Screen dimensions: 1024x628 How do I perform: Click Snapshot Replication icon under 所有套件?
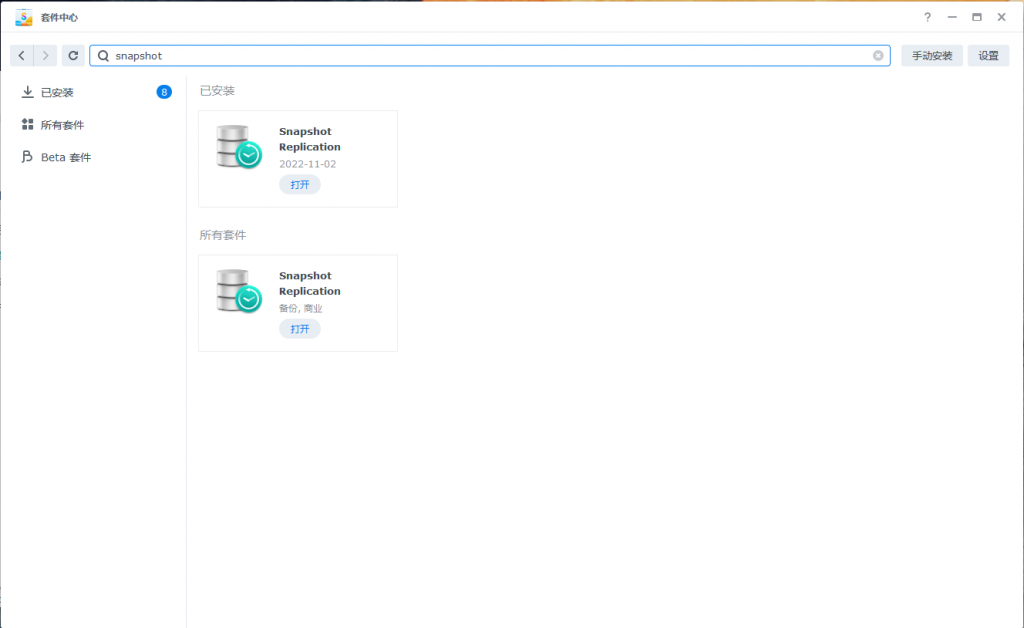[238, 291]
